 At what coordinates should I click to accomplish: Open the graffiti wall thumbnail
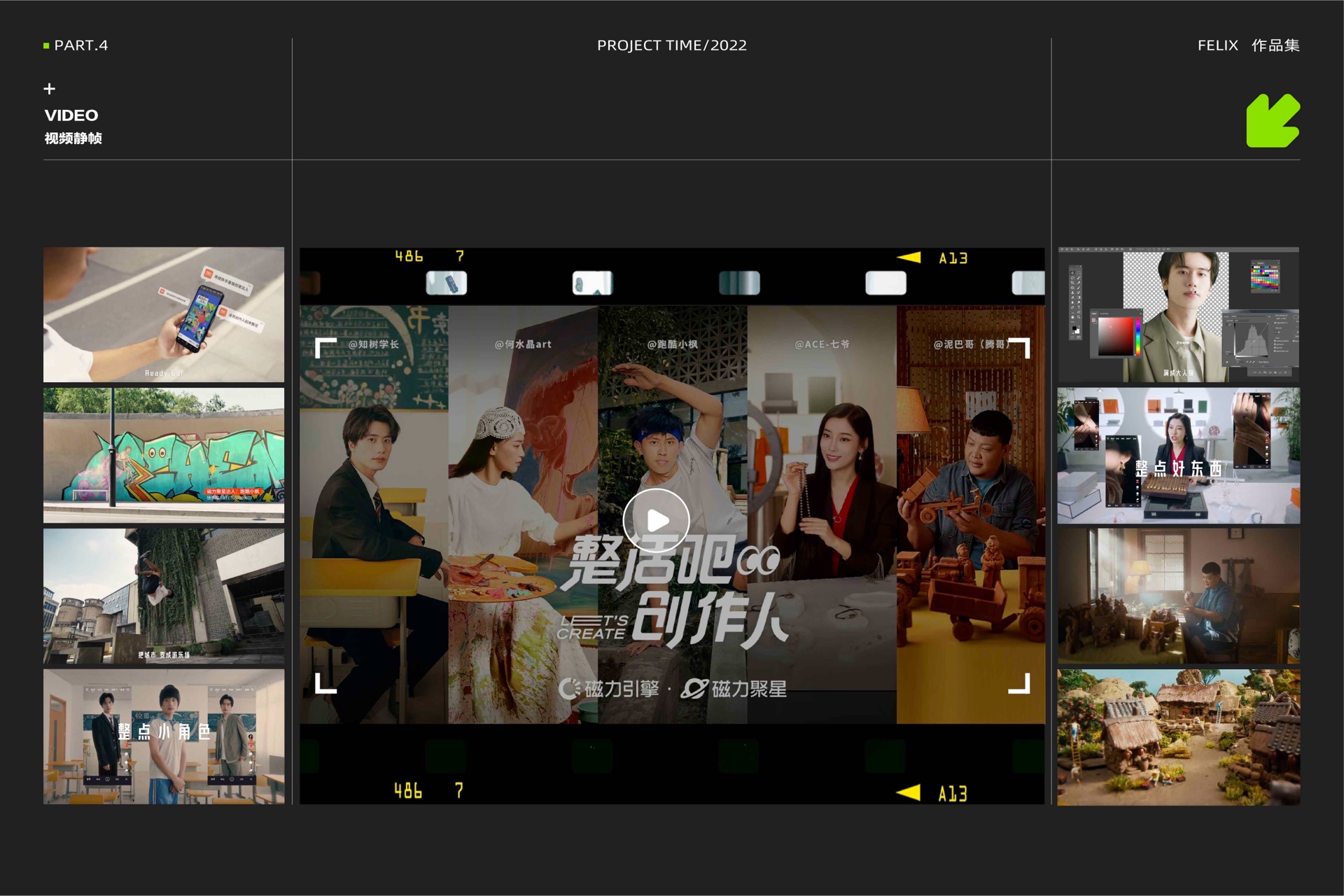click(164, 455)
